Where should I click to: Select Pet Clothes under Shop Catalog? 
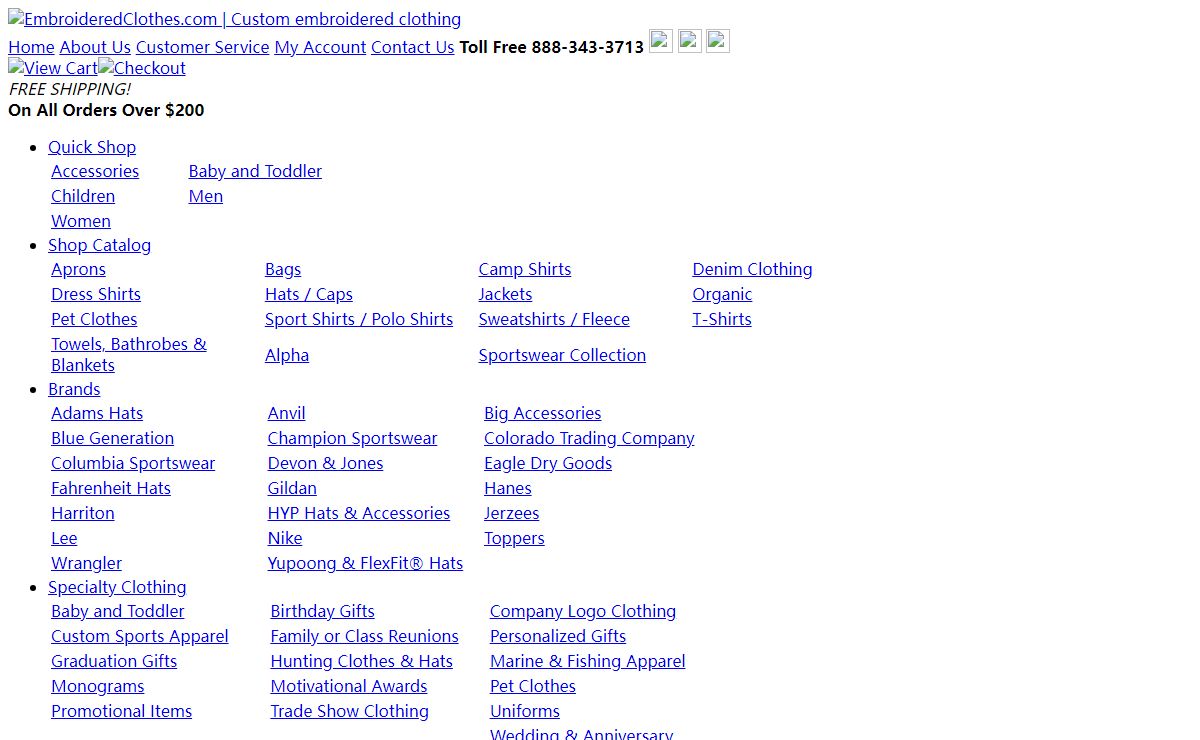click(94, 319)
